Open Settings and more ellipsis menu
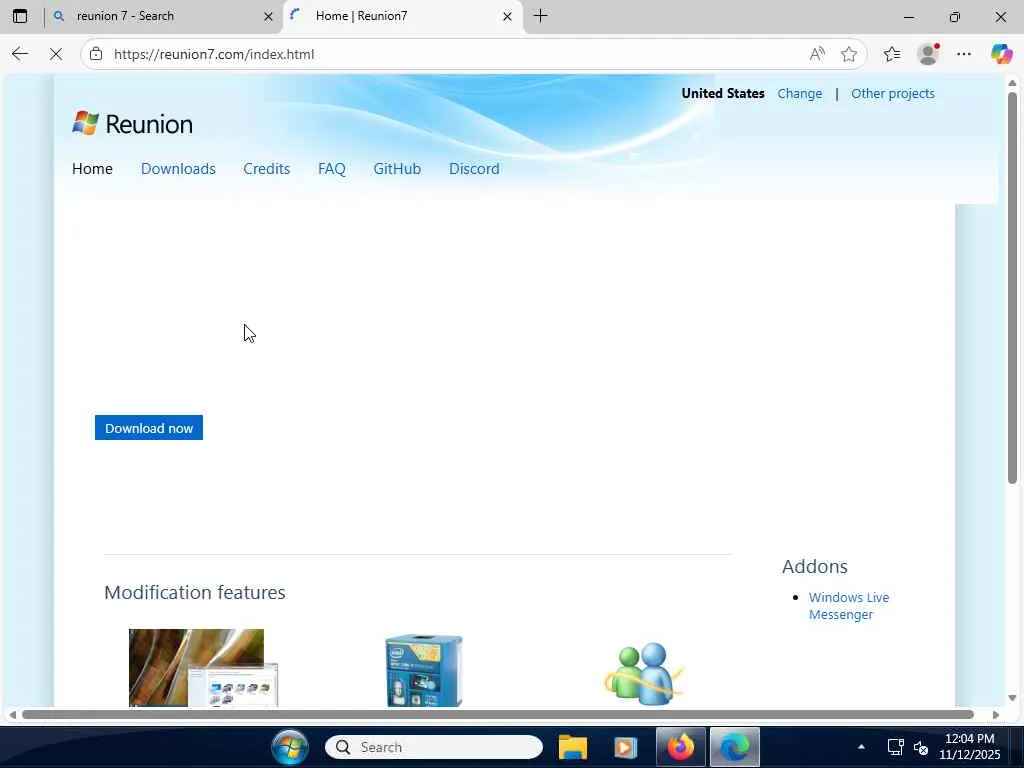This screenshot has height=768, width=1024. coord(963,54)
